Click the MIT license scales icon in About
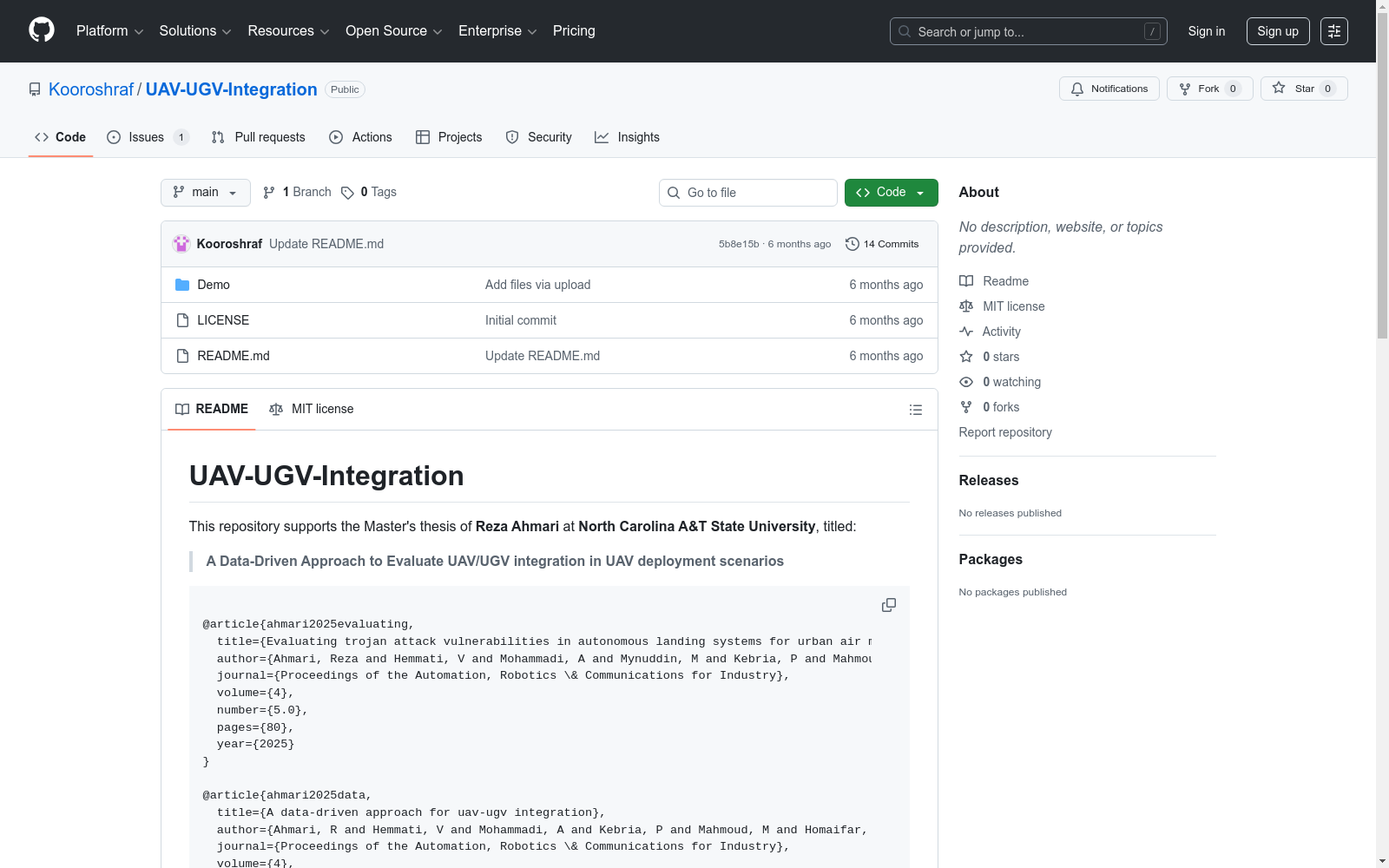The width and height of the screenshot is (1389, 868). 966,306
